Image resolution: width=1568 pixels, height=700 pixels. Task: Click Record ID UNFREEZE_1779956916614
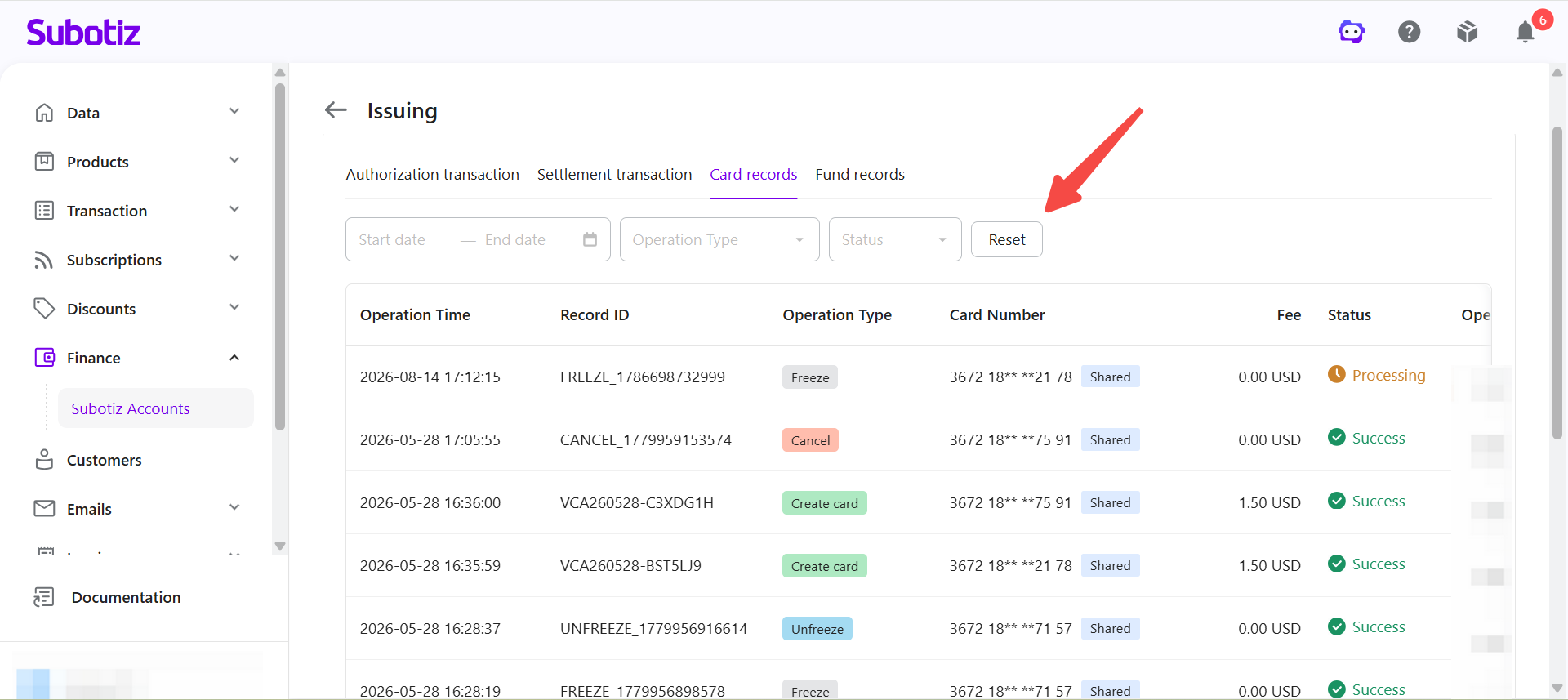tap(653, 628)
